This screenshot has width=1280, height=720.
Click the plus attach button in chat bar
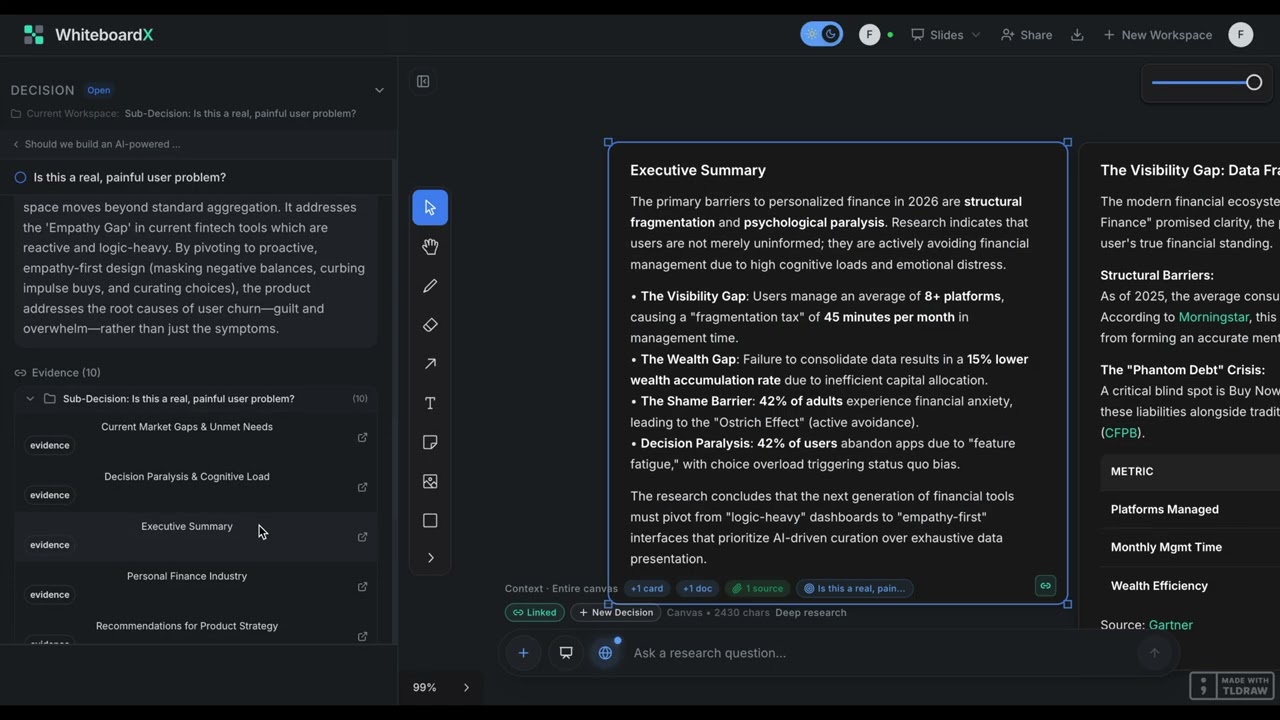click(523, 653)
